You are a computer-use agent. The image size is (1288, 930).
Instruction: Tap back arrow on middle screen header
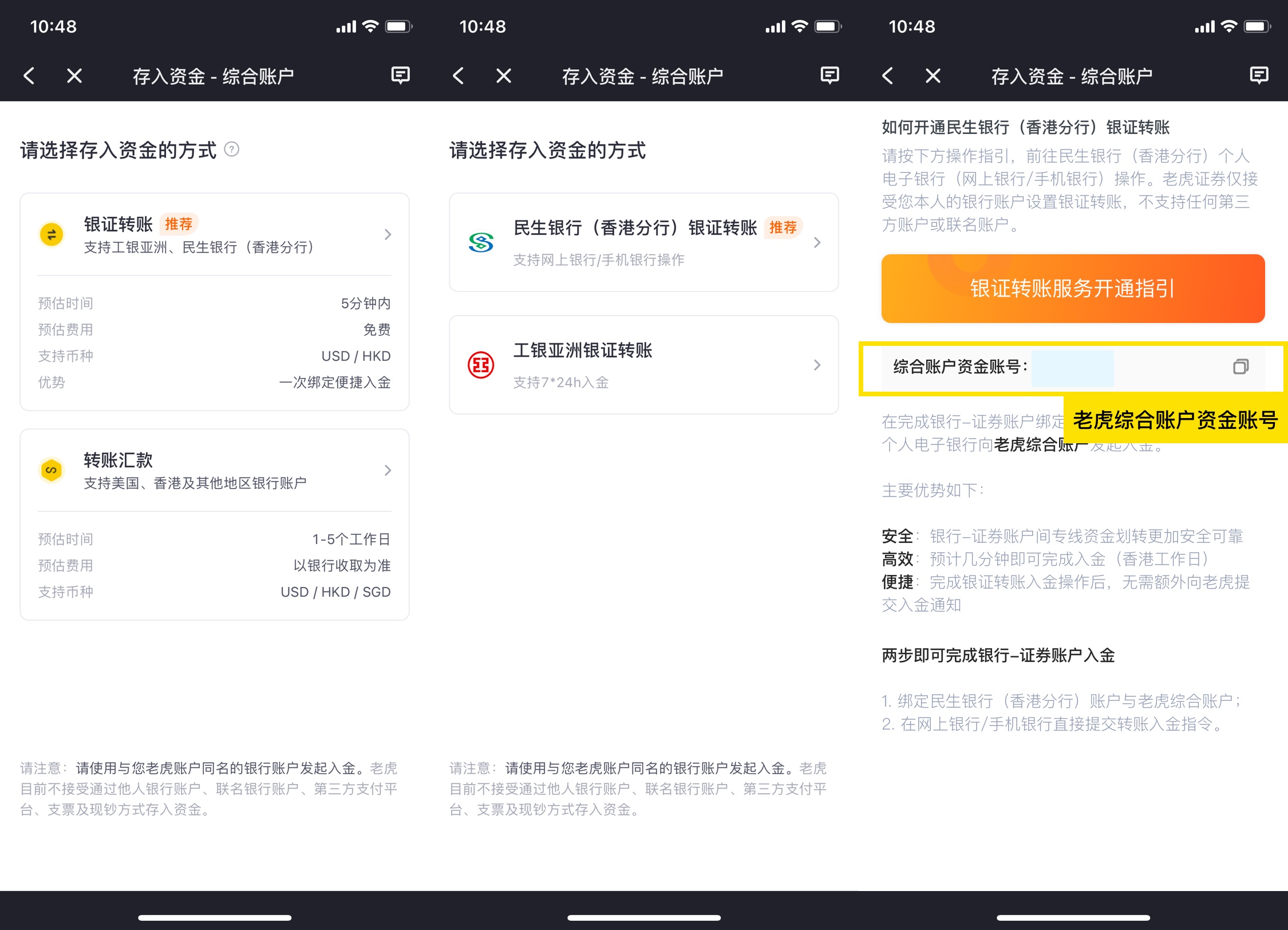(459, 76)
